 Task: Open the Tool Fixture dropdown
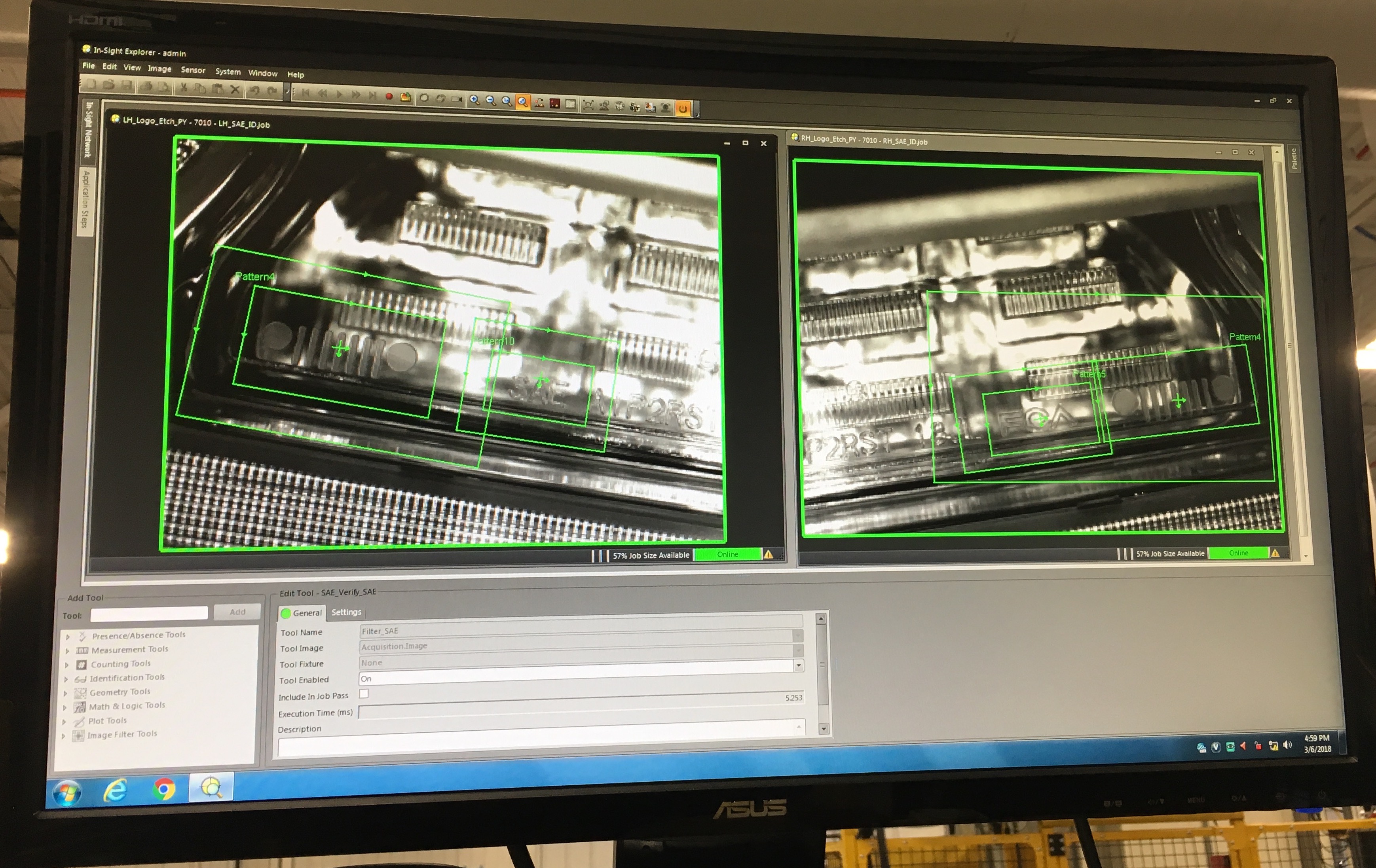coord(798,665)
